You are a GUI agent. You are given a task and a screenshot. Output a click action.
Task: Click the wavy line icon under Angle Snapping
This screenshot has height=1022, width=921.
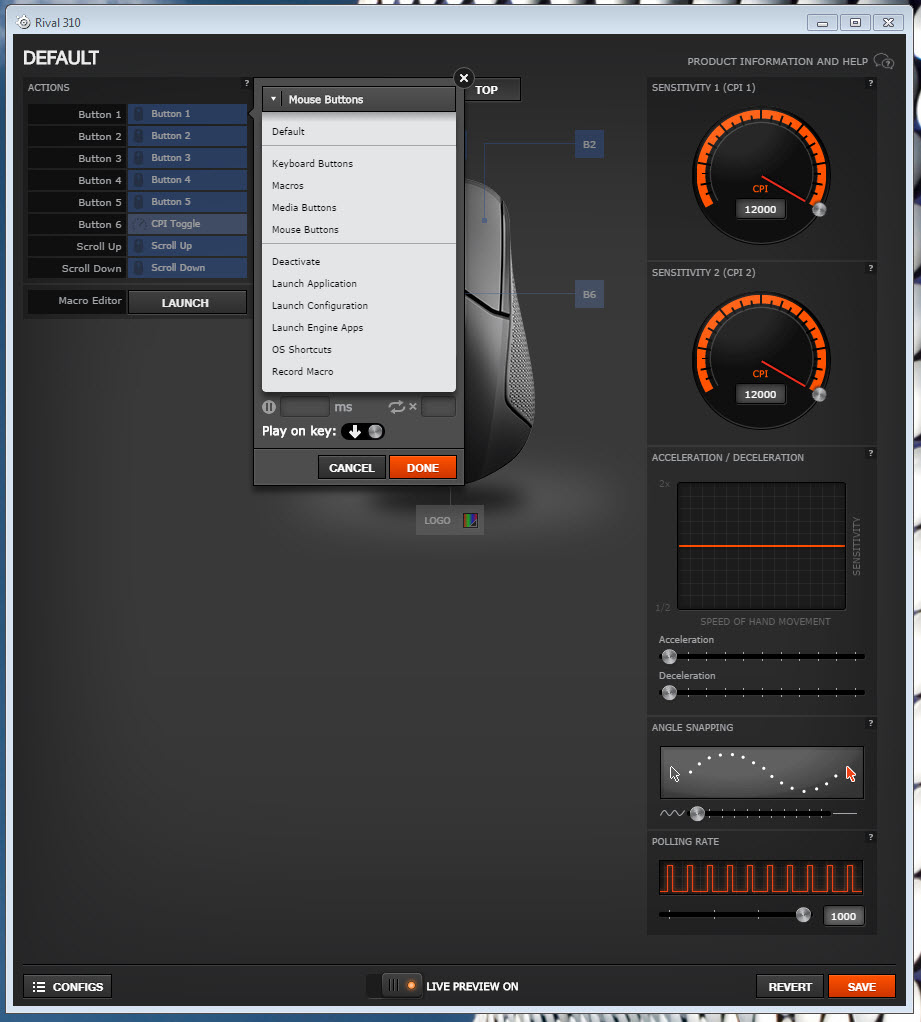click(672, 813)
